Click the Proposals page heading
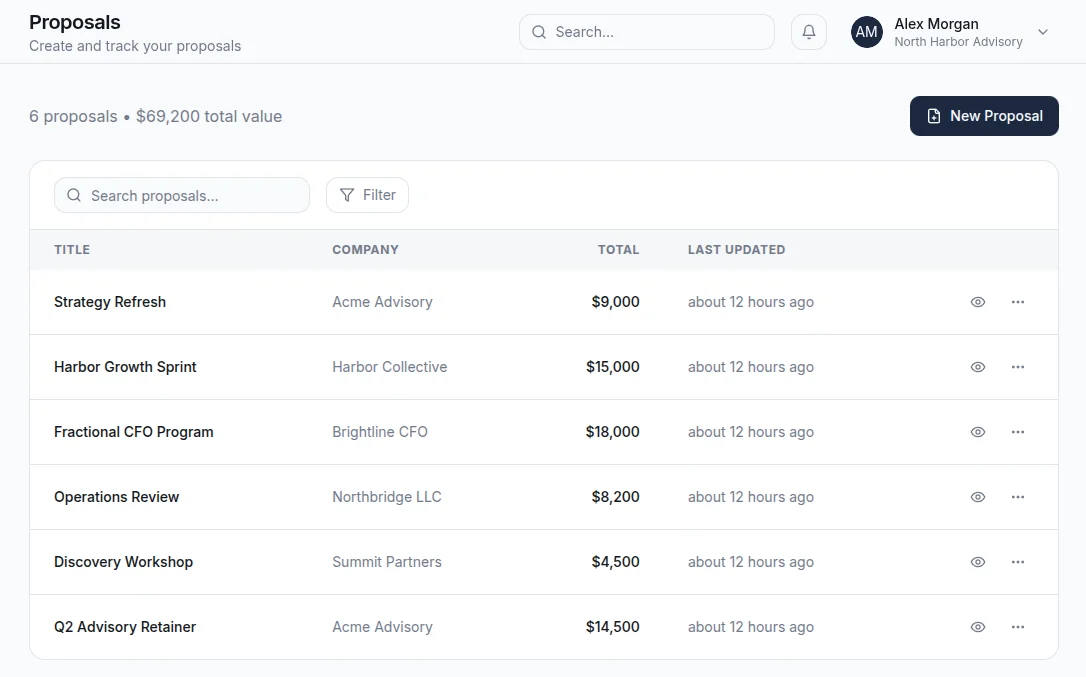Screen dimensions: 1086x677 click(75, 22)
